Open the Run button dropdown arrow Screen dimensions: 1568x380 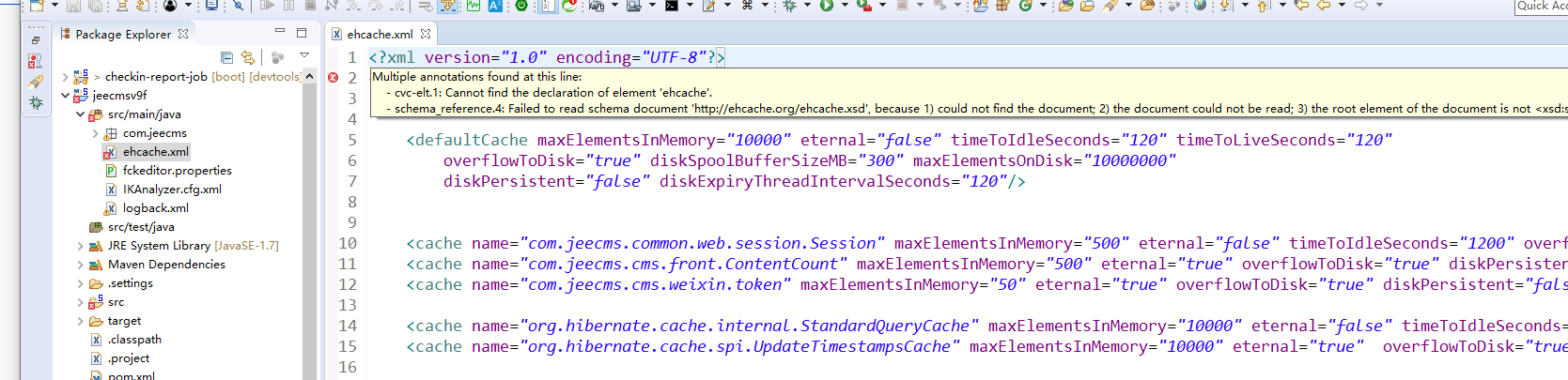[845, 7]
